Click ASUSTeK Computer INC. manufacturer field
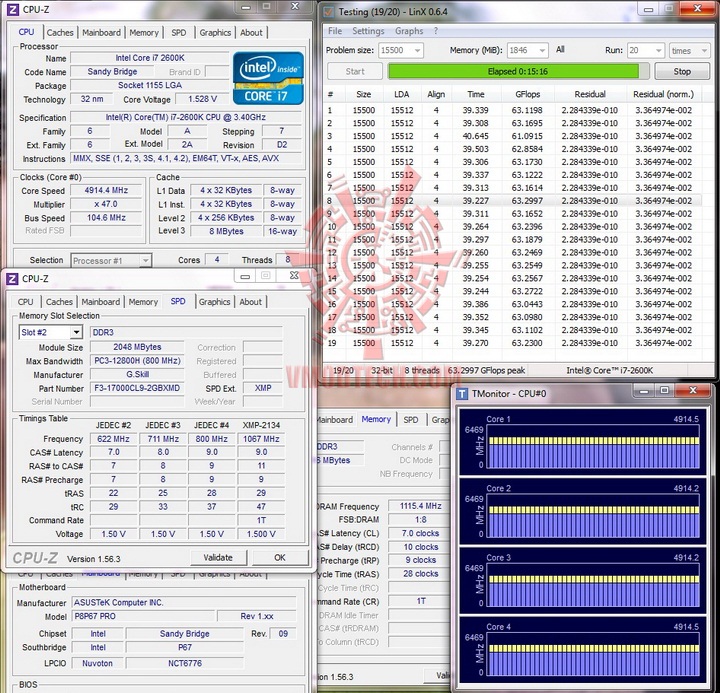This screenshot has width=720, height=693. pos(184,603)
